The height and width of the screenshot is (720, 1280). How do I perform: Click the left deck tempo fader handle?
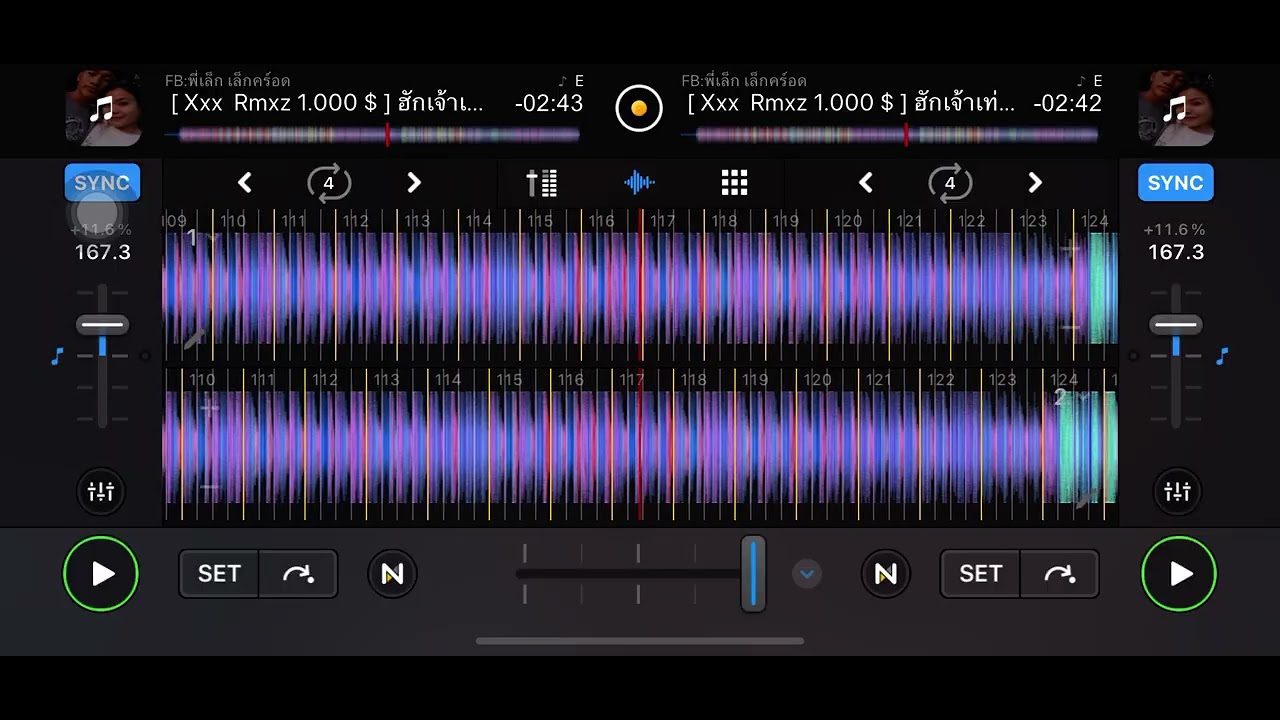(x=102, y=325)
